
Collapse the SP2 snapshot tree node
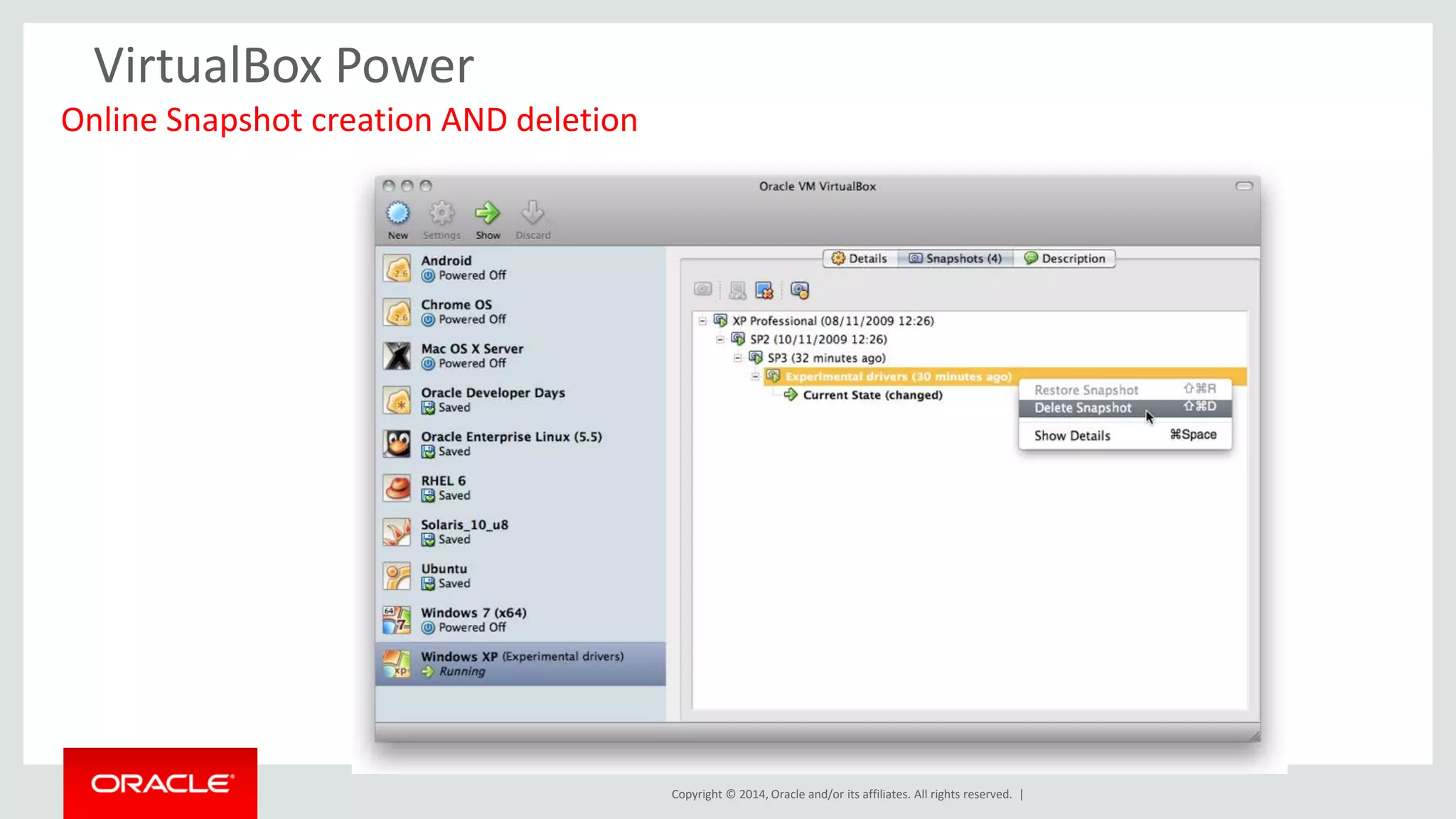(x=719, y=339)
